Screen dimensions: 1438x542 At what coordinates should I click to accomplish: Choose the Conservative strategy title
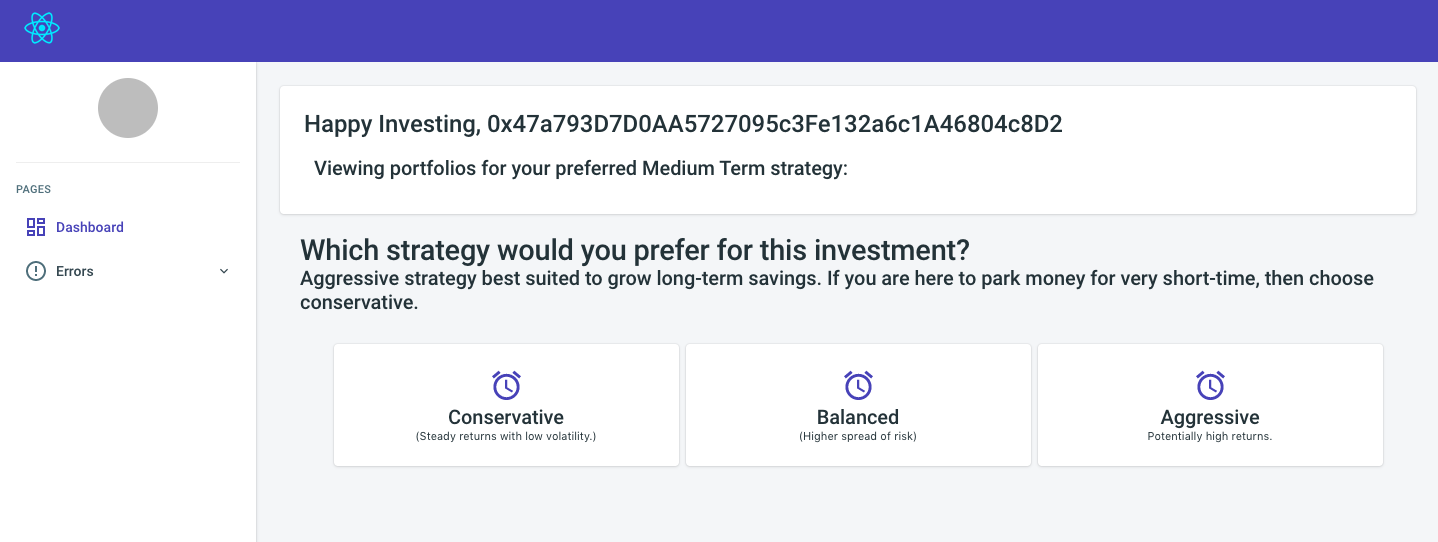pos(506,417)
